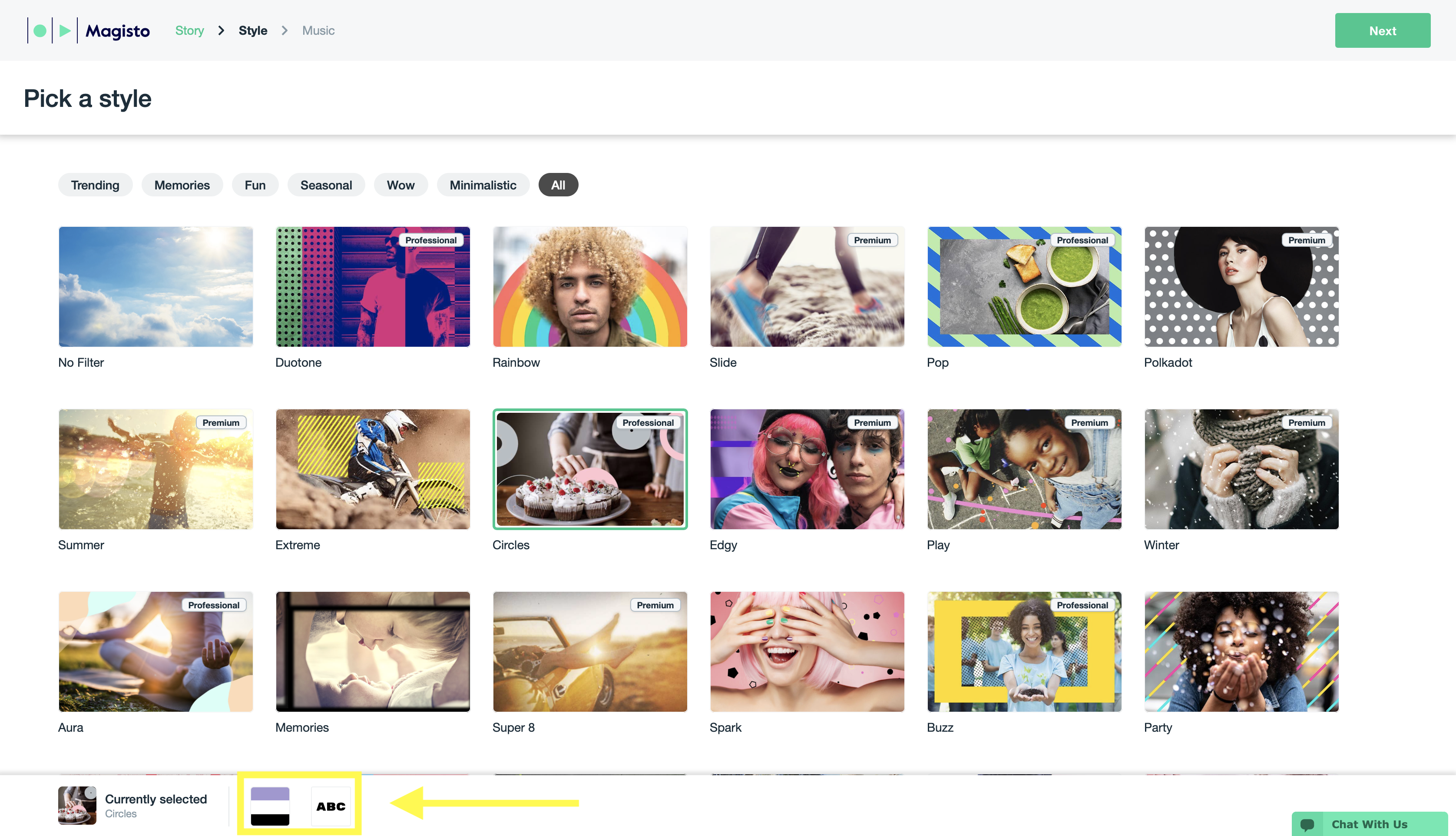
Task: Click the Premium badge on Slide
Action: 872,240
